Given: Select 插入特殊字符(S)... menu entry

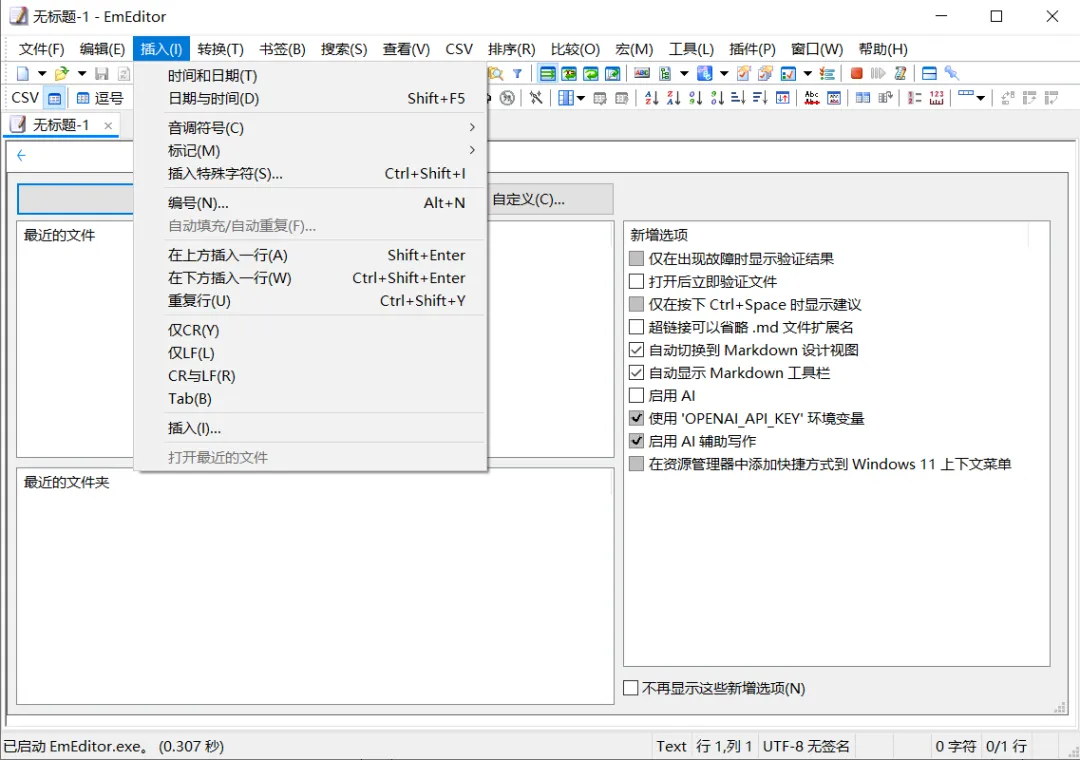Looking at the screenshot, I should [x=311, y=174].
